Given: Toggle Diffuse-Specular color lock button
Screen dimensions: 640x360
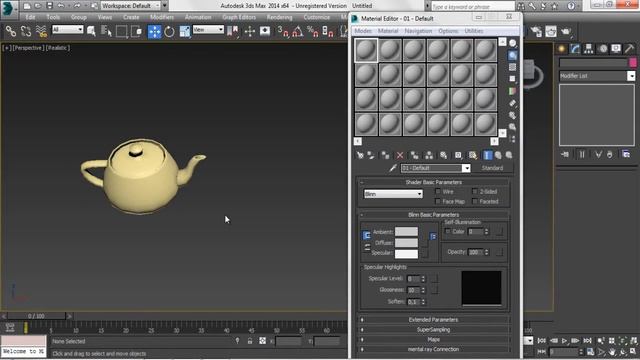Looking at the screenshot, I should tap(367, 247).
